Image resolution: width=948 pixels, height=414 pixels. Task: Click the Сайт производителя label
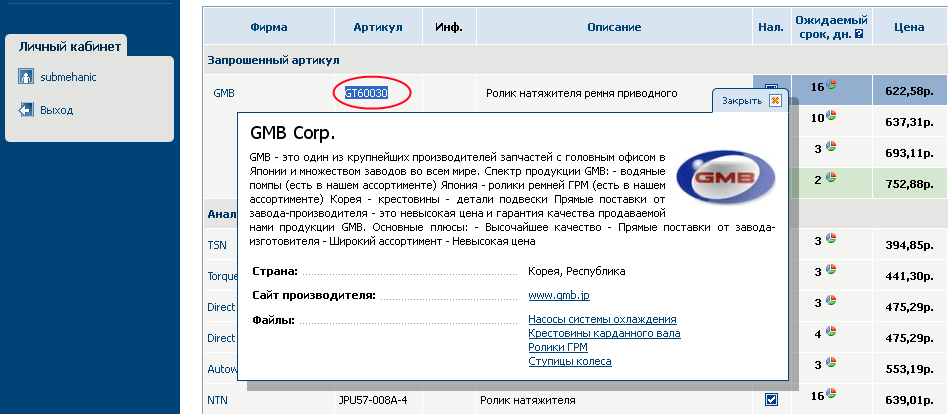coord(314,296)
